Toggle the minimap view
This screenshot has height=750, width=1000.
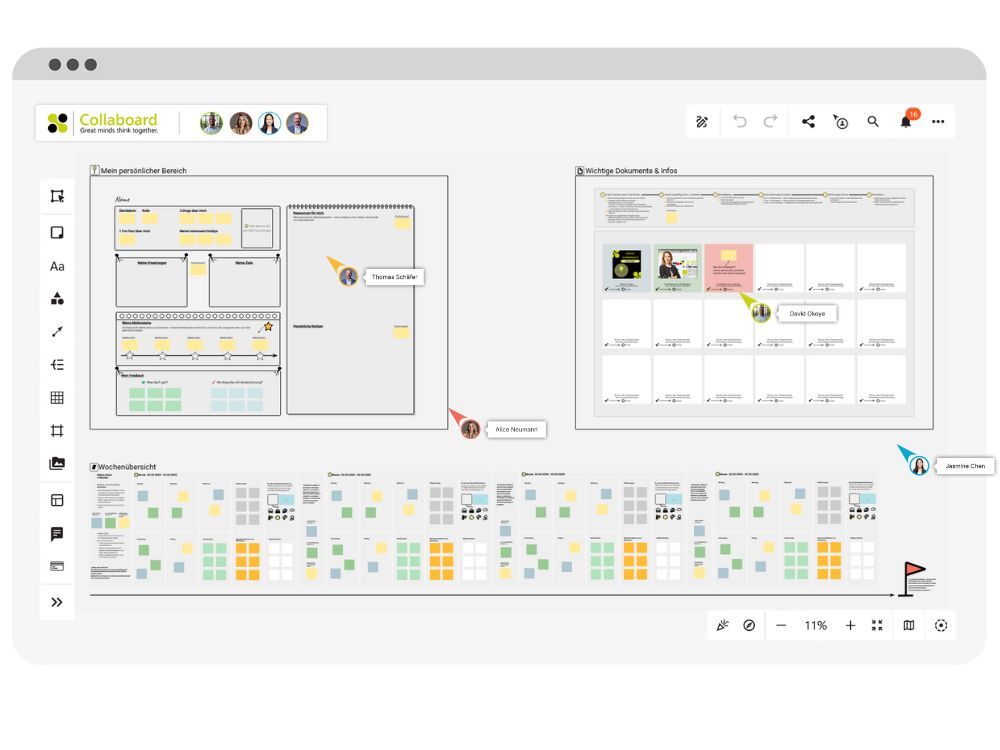[909, 625]
